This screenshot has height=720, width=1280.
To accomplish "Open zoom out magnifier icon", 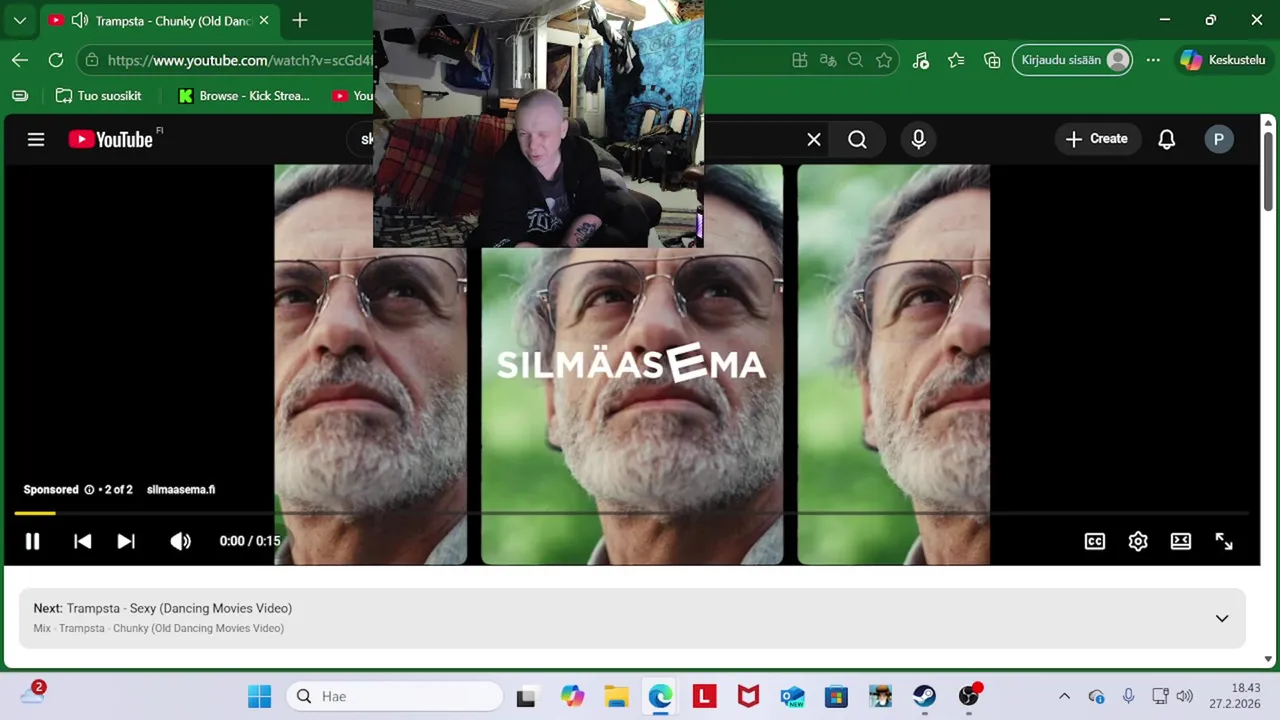I will click(855, 60).
